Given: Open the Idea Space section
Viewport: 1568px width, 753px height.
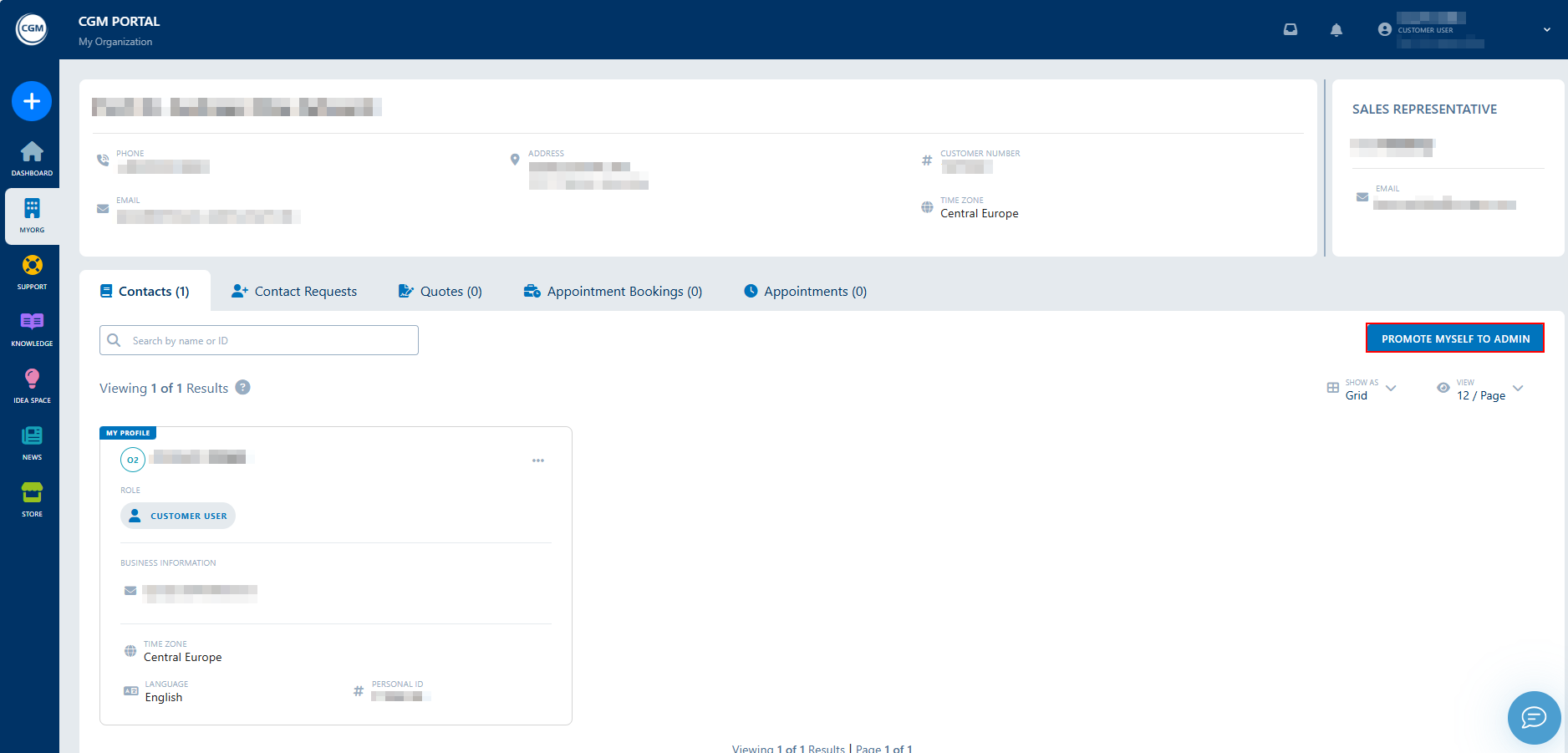Looking at the screenshot, I should pos(31,384).
